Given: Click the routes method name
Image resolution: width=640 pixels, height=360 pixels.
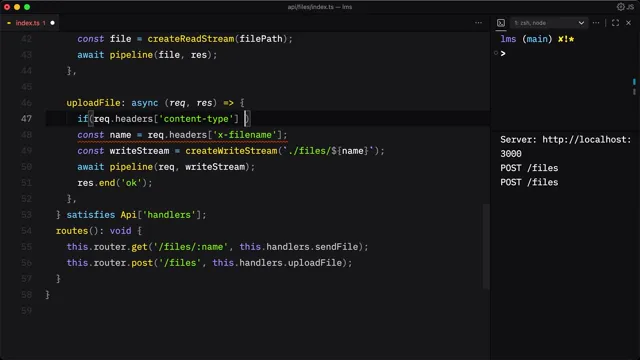Looking at the screenshot, I should click(x=72, y=231).
